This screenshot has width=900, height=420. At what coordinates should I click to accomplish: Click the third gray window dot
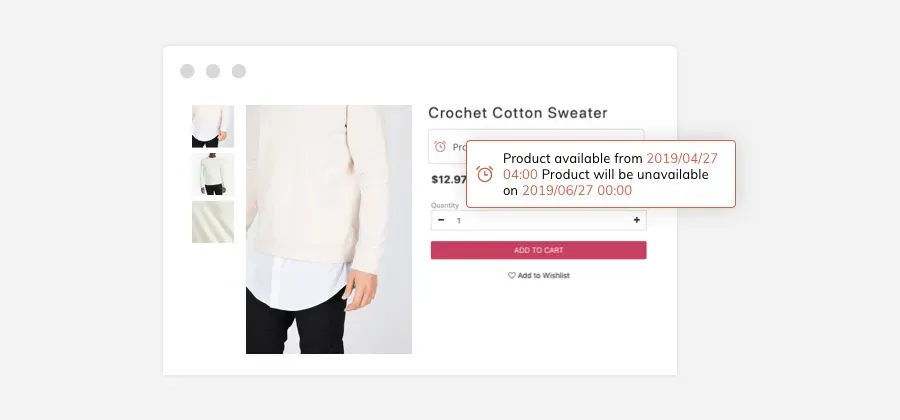(x=239, y=71)
